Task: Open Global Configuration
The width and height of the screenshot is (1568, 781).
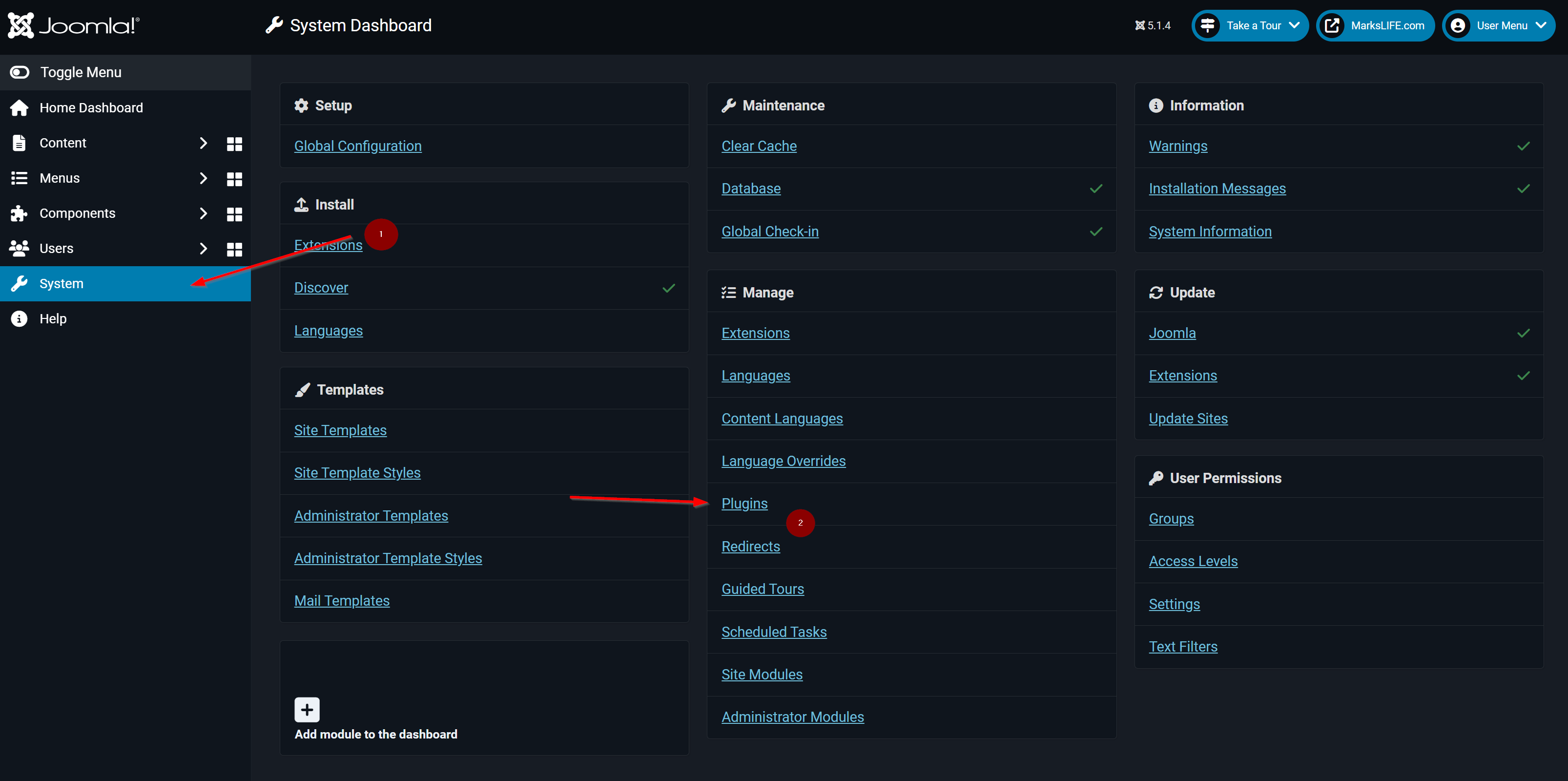Action: (x=357, y=146)
